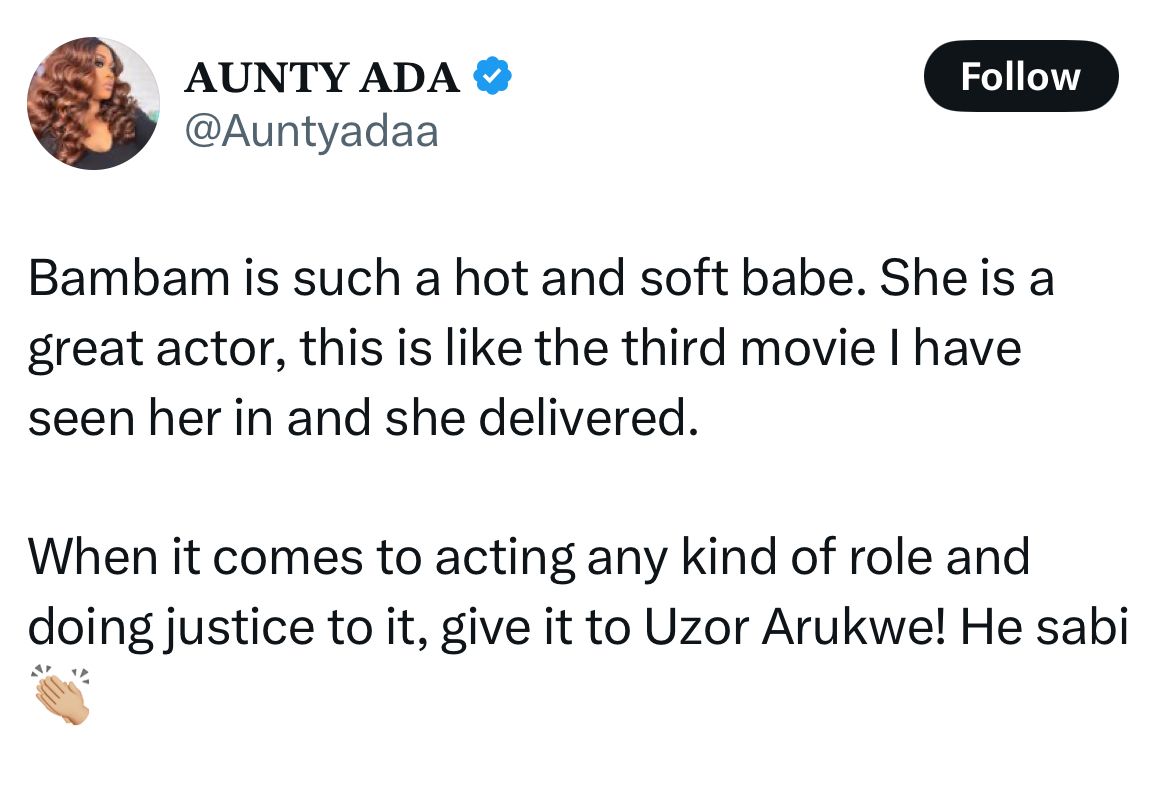Screen dimensions: 1170x805
Task: Click the blue verified badge
Action: coord(492,76)
